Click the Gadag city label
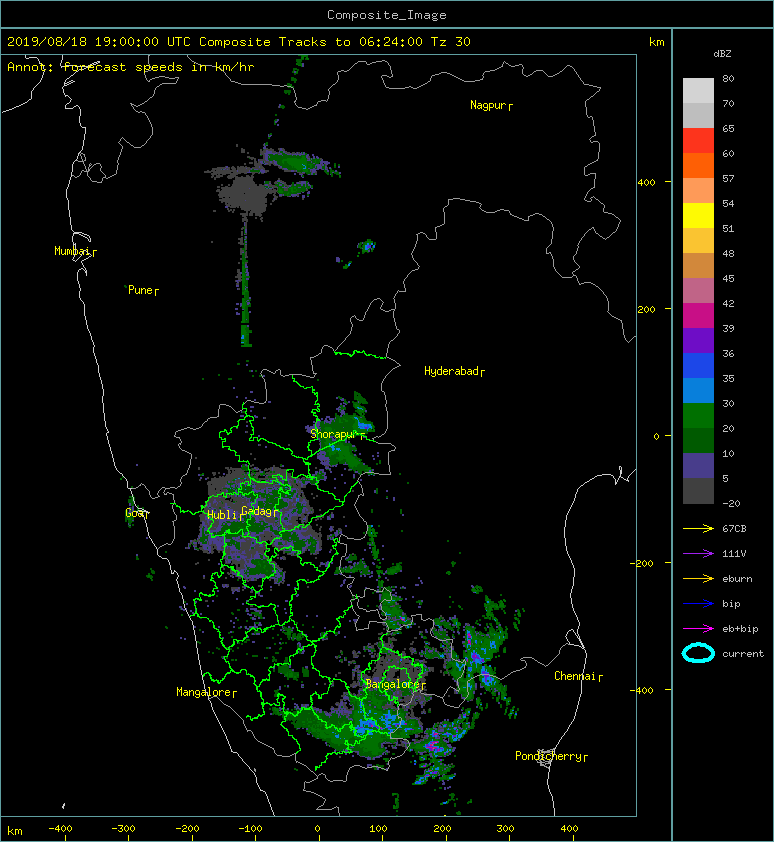774x842 pixels. (x=259, y=511)
